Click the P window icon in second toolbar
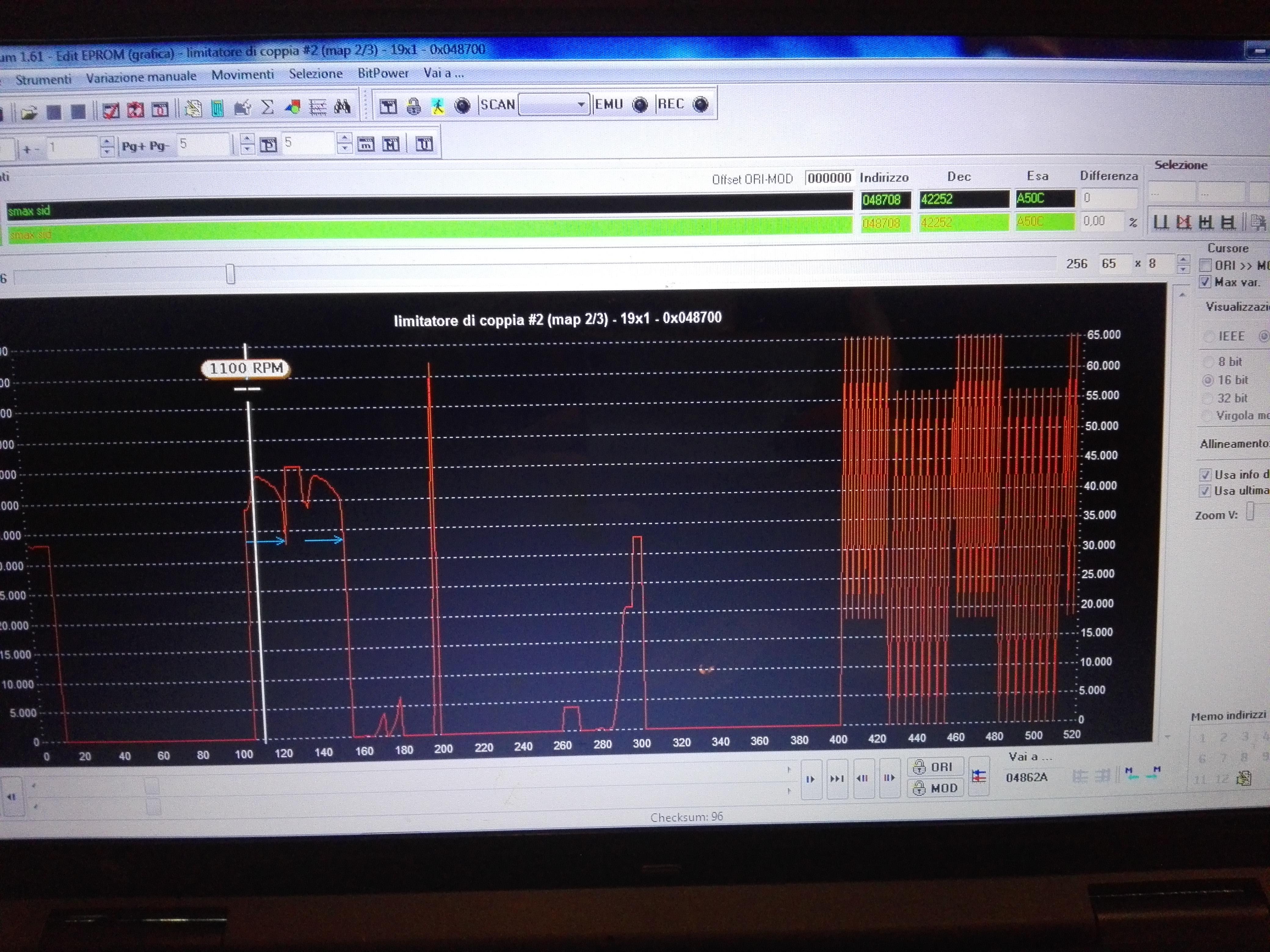Image resolution: width=1270 pixels, height=952 pixels. pos(268,145)
